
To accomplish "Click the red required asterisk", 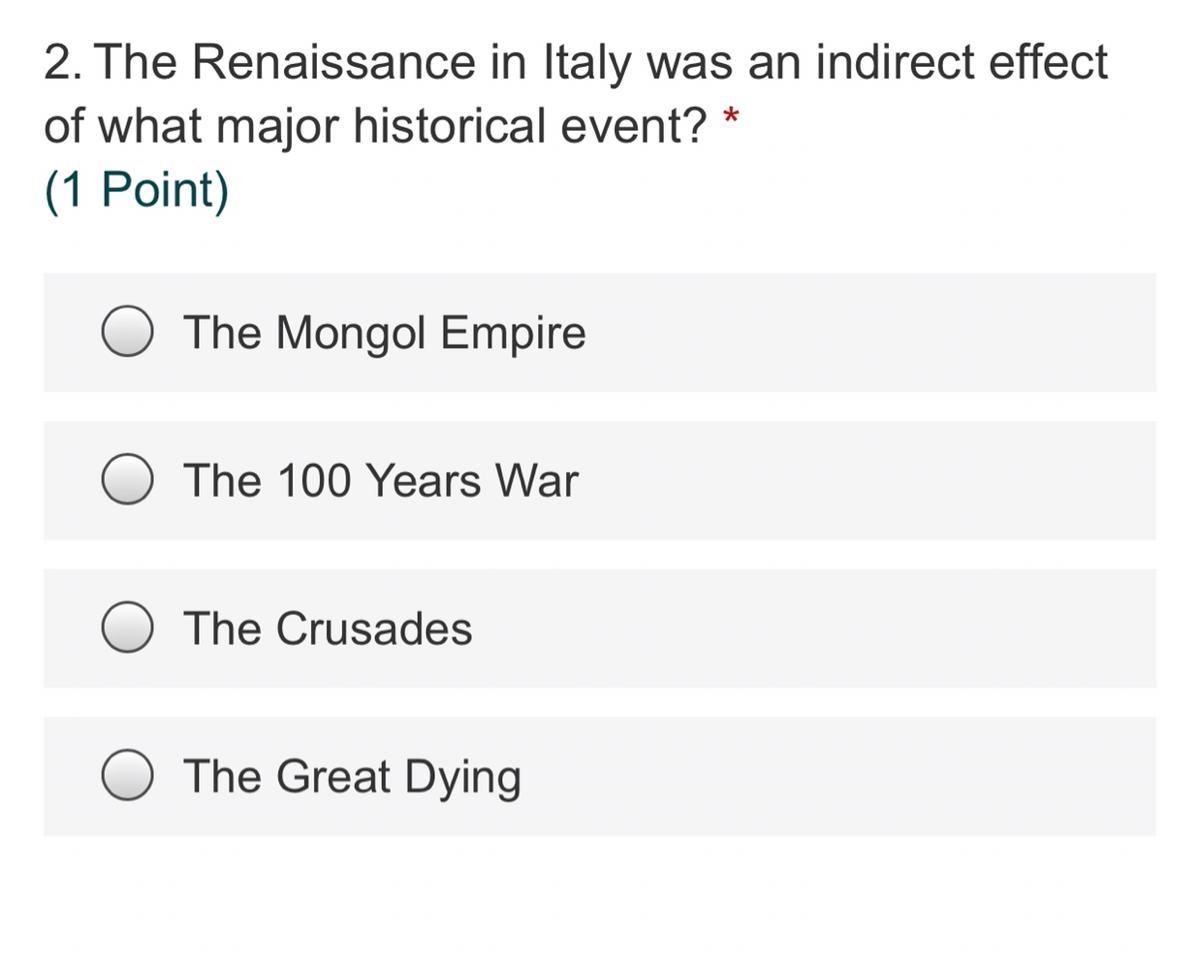I will click(x=731, y=118).
